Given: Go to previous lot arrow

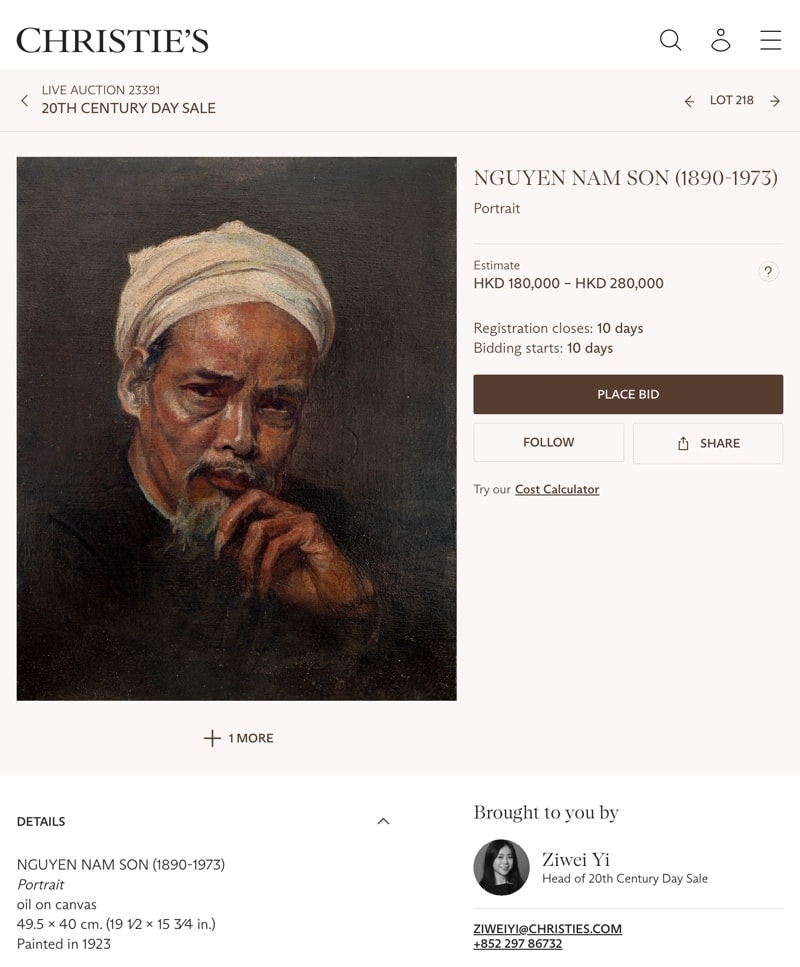Looking at the screenshot, I should [689, 101].
